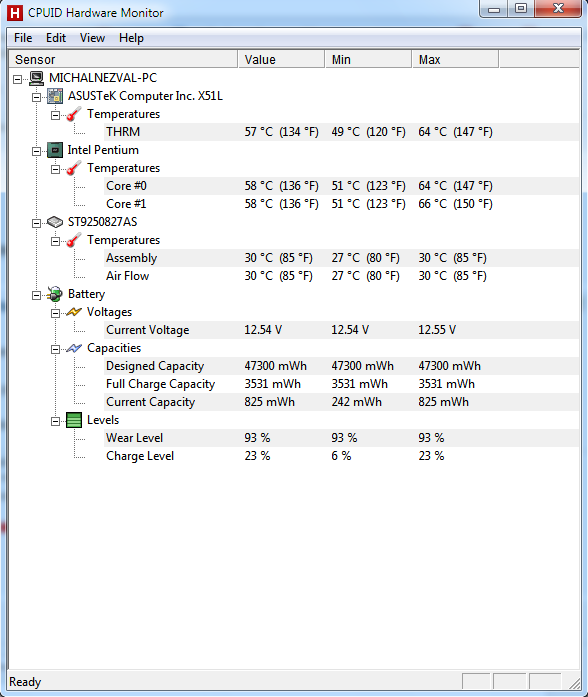Viewport: 588px width, 697px height.
Task: Click the ASUSTeK motherboard icon
Action: pos(55,96)
